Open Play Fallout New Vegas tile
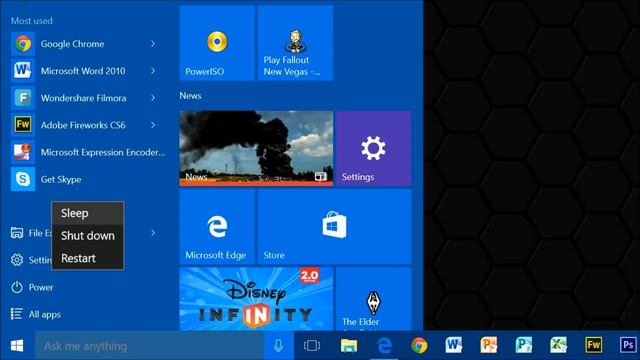The image size is (640, 360). [295, 42]
